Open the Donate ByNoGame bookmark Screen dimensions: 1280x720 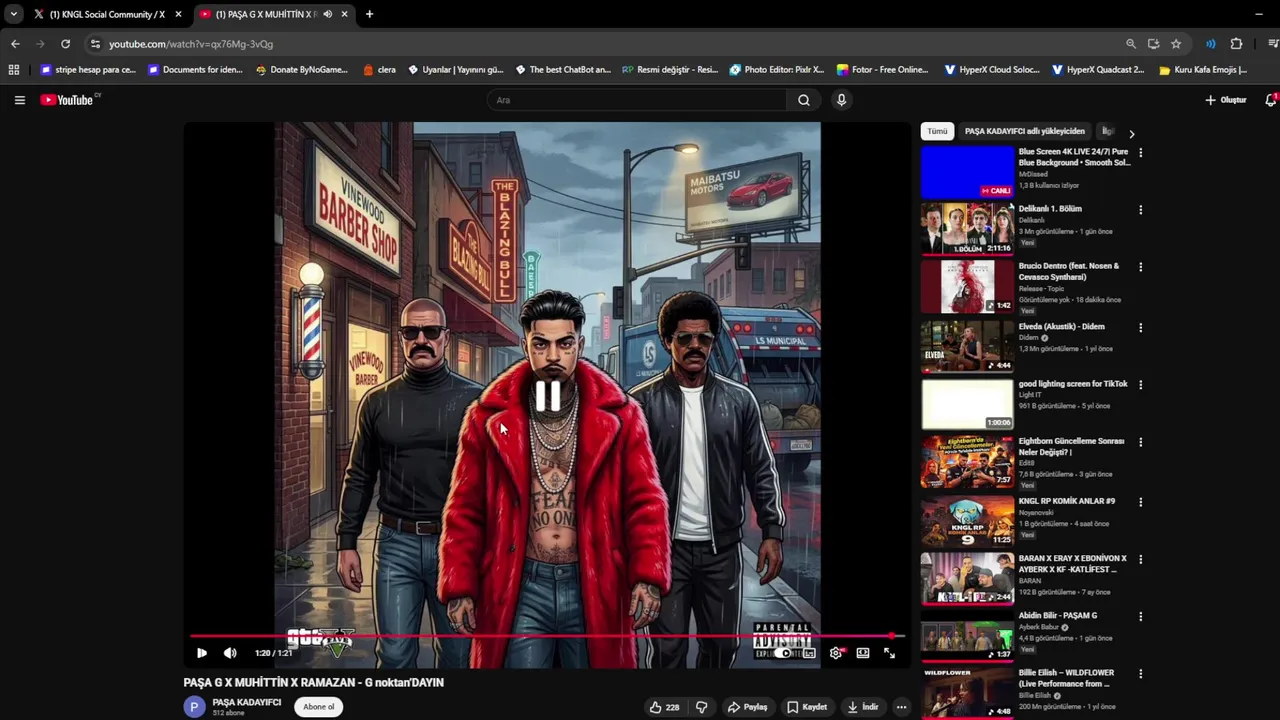coord(302,70)
